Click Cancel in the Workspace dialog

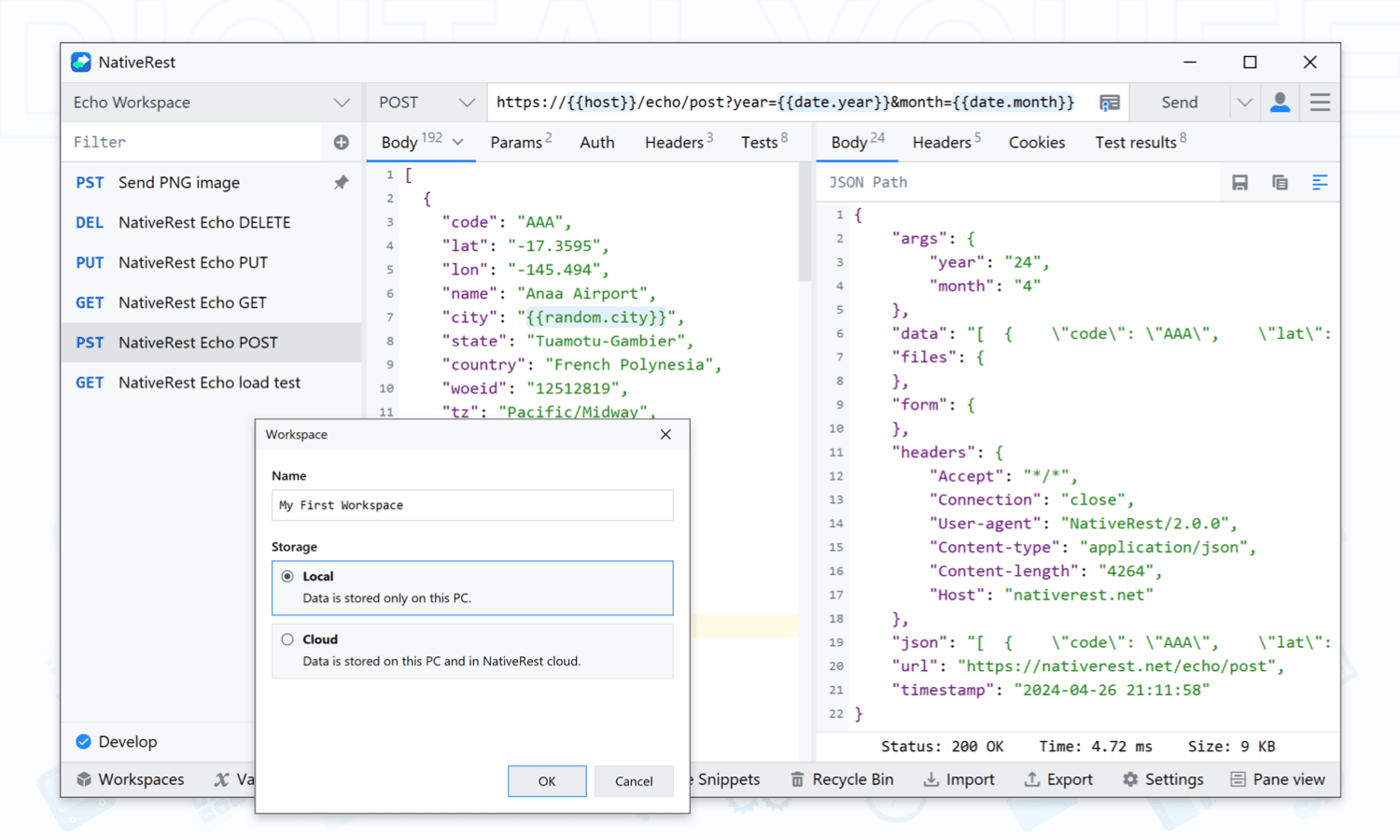click(x=634, y=781)
